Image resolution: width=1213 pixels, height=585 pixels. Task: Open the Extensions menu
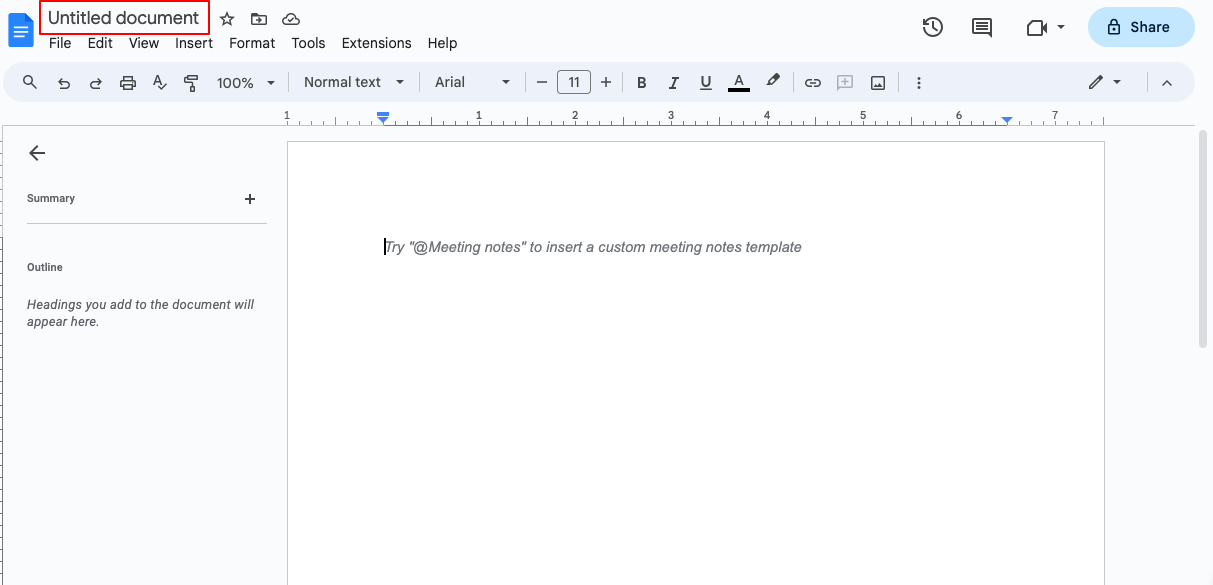pyautogui.click(x=376, y=43)
